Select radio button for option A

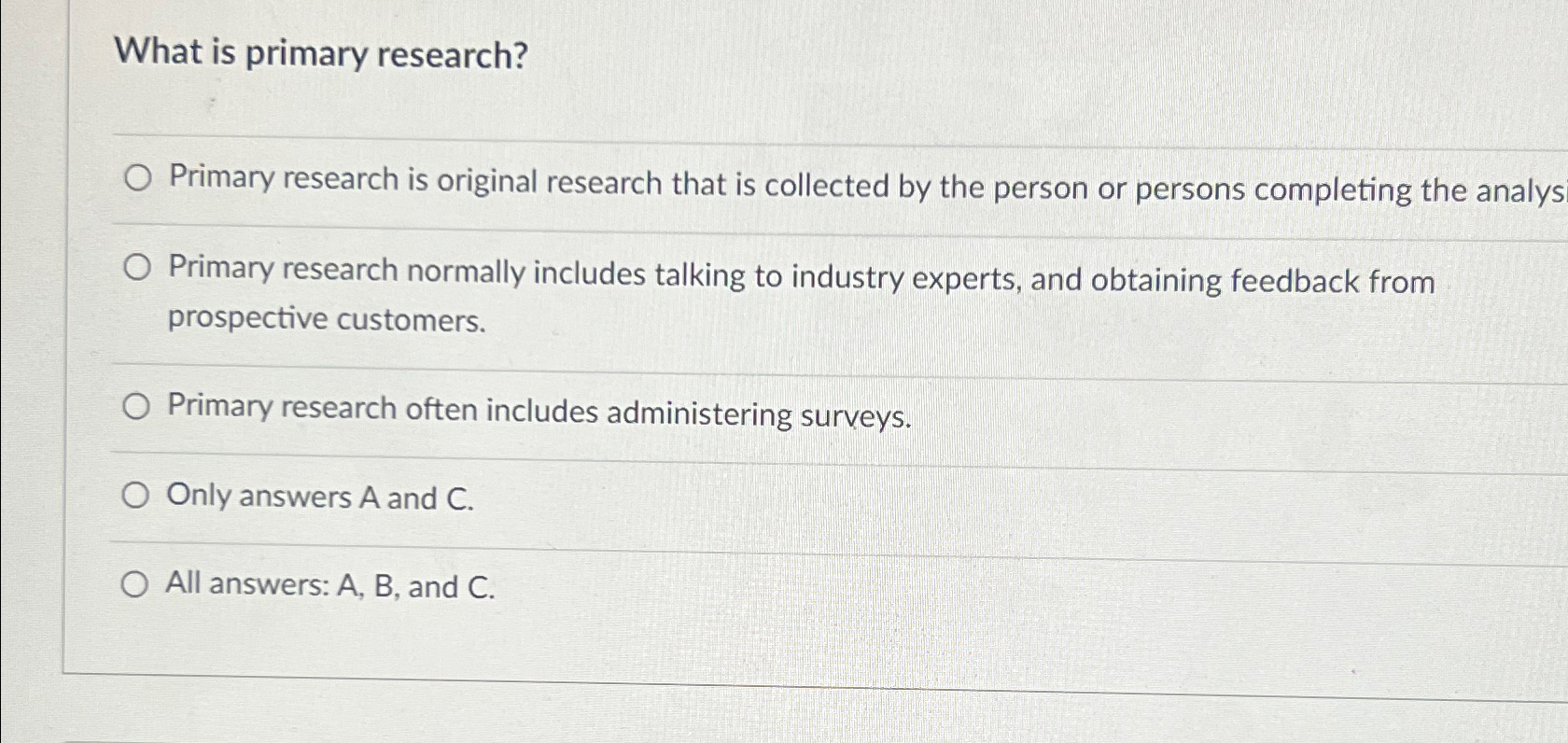(136, 179)
